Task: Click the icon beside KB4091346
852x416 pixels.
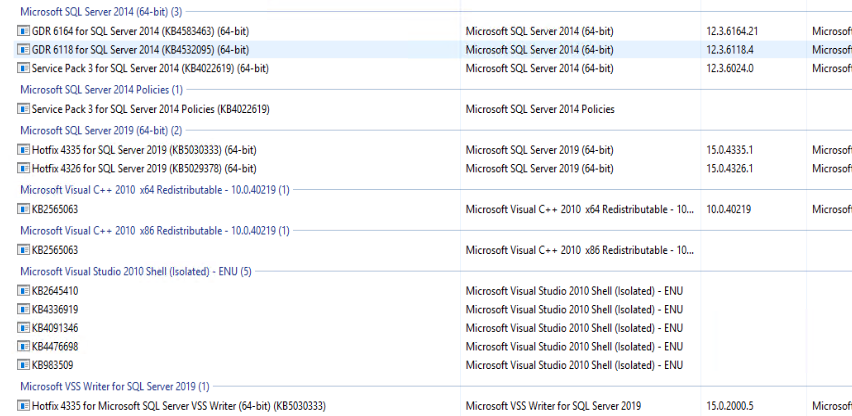Action: pyautogui.click(x=23, y=328)
